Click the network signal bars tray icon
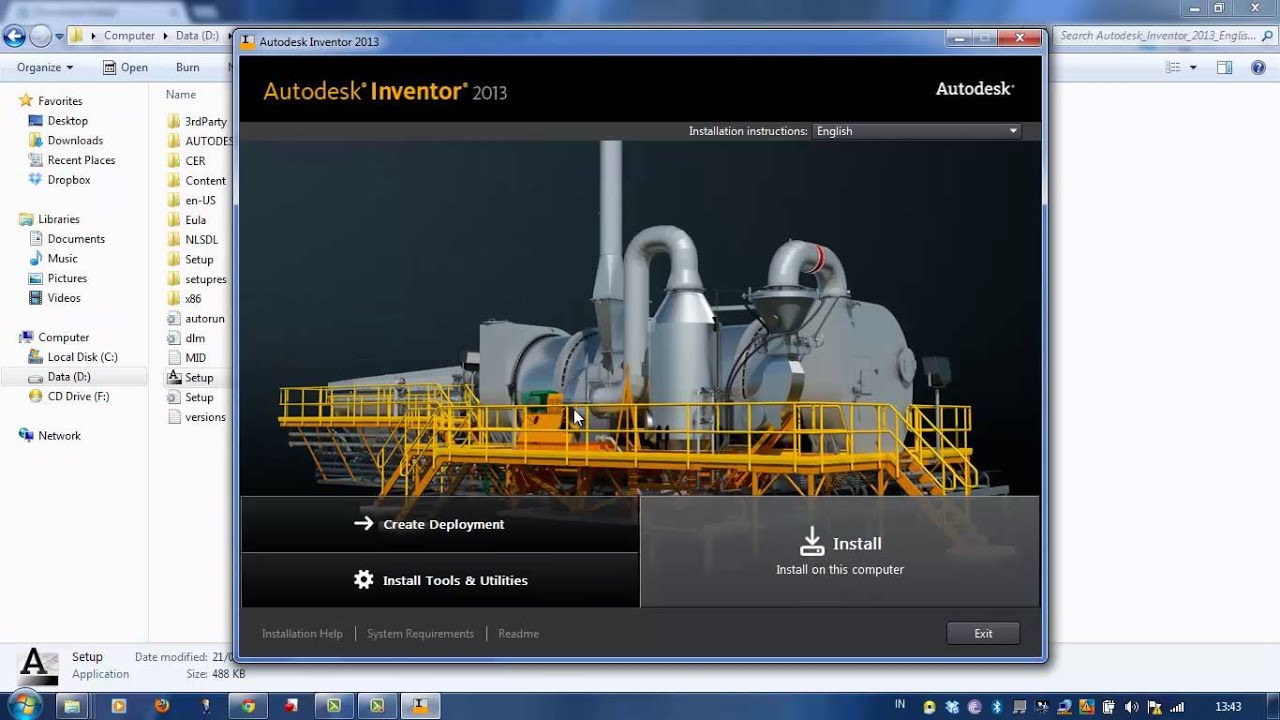This screenshot has width=1280, height=720. point(1176,707)
